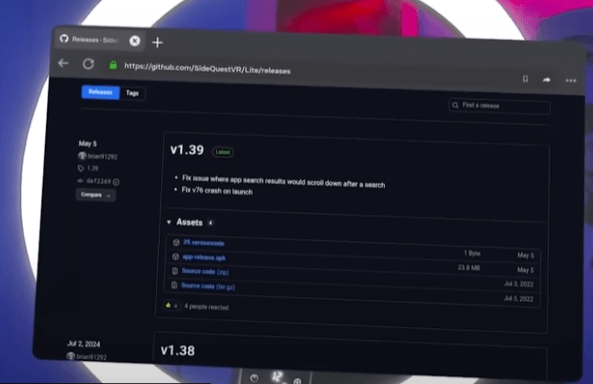The height and width of the screenshot is (384, 593).
Task: Download Source code (zip)
Action: 205,272
